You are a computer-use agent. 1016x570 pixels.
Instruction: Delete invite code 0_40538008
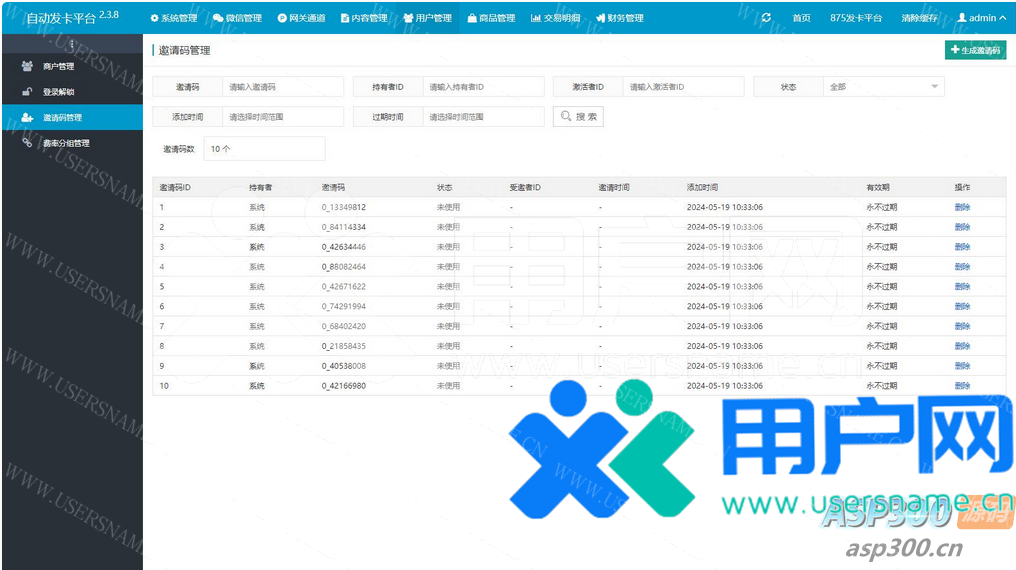pos(962,366)
